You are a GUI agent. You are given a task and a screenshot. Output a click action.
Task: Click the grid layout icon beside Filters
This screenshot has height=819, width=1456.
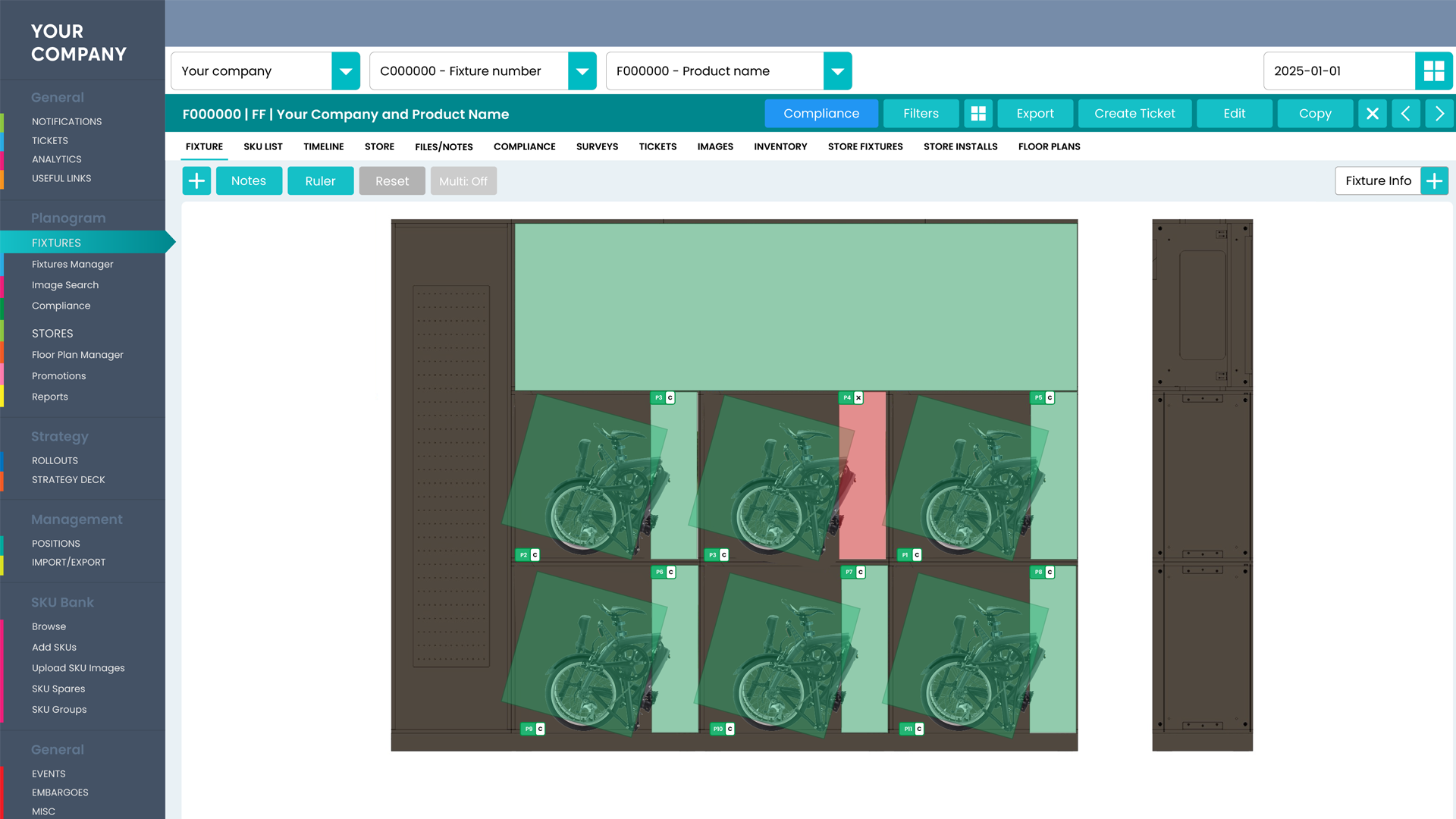(x=978, y=114)
